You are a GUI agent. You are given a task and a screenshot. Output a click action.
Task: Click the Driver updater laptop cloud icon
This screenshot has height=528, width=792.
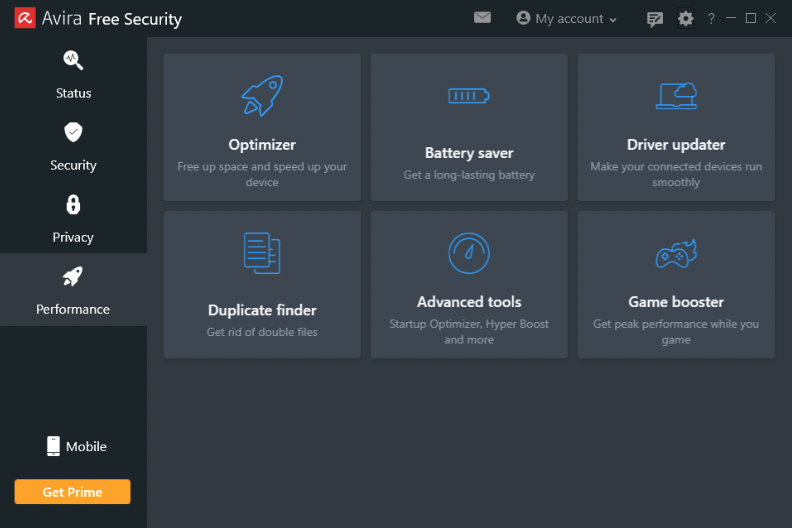676,96
